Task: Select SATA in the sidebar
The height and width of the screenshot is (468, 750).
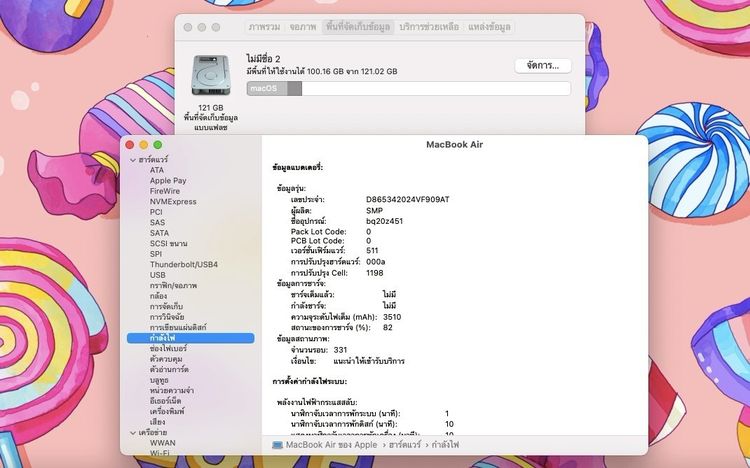Action: tap(159, 233)
